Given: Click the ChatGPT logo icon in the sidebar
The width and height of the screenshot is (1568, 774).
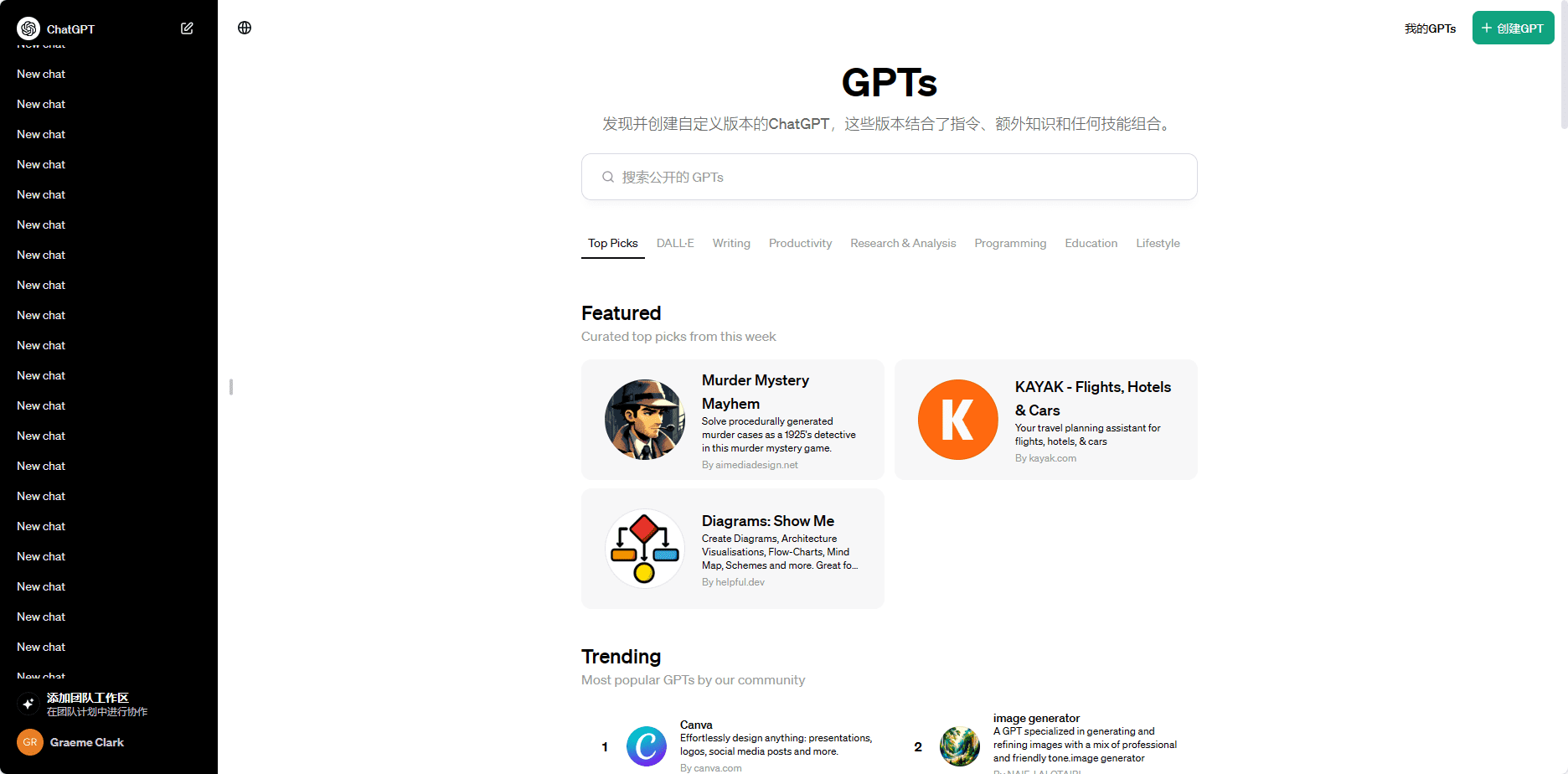Looking at the screenshot, I should tap(28, 28).
